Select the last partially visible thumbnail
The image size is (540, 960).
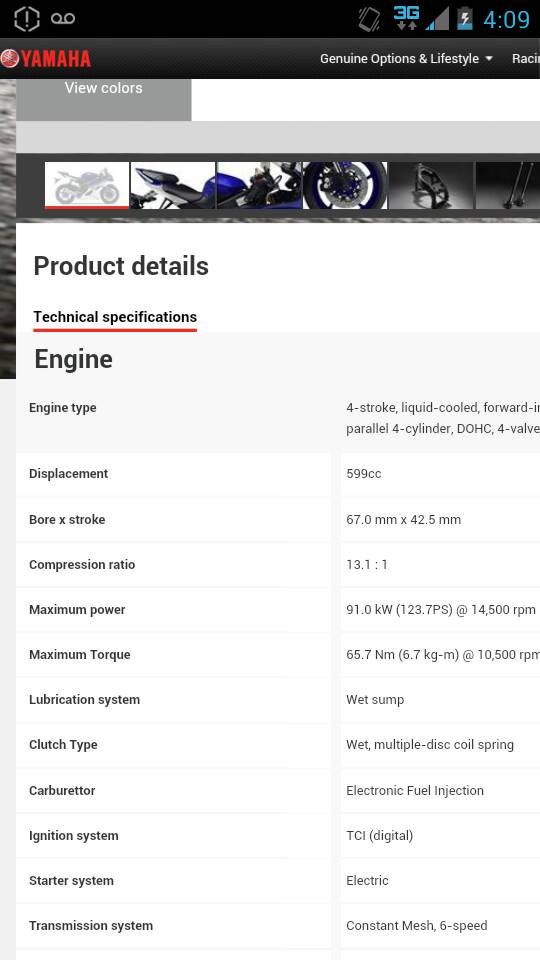click(508, 185)
